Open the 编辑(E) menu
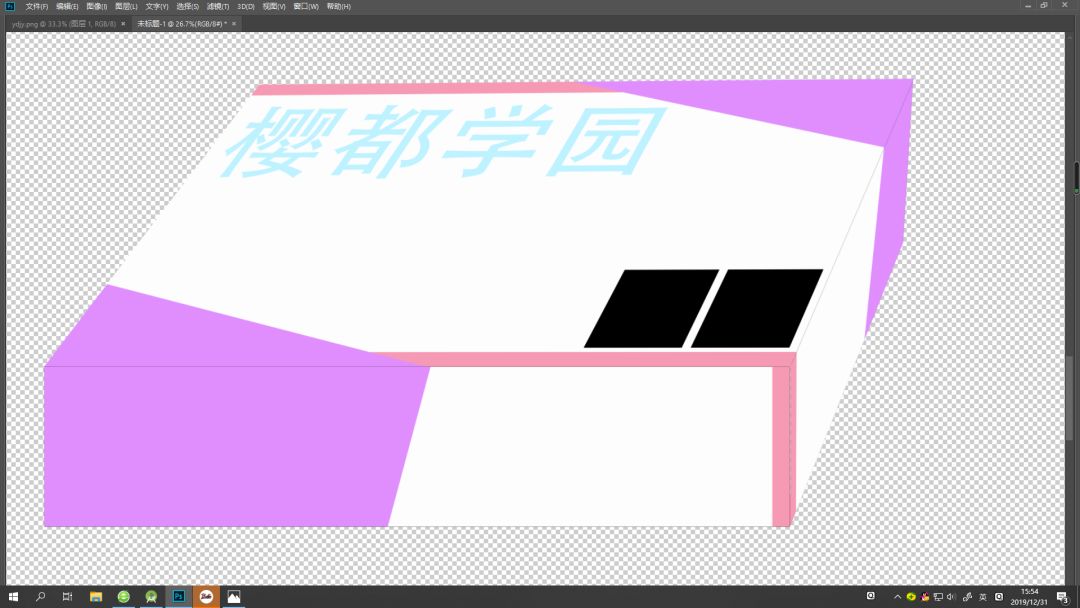The height and width of the screenshot is (608, 1080). (67, 6)
